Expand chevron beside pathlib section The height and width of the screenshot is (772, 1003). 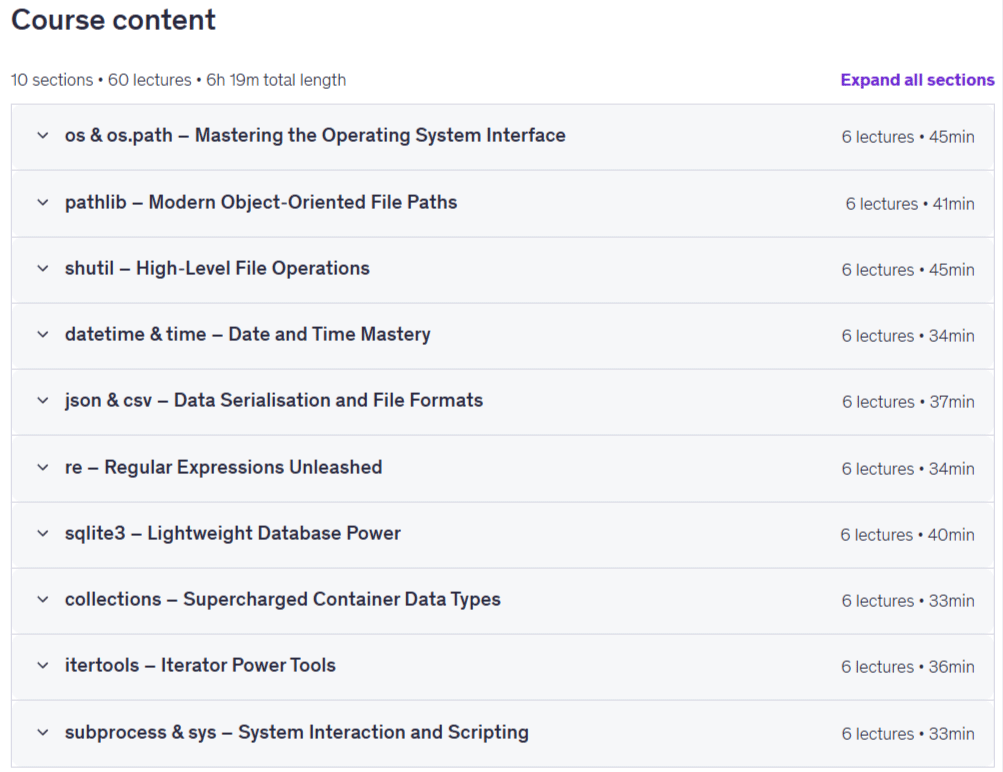[43, 203]
